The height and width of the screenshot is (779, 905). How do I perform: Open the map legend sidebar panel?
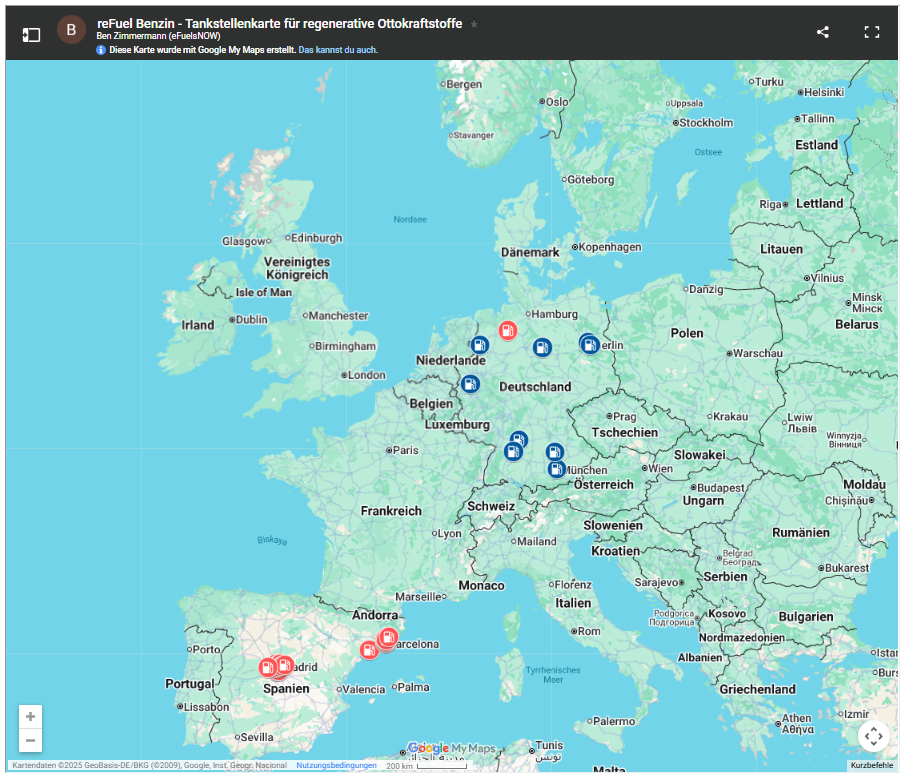[x=31, y=33]
